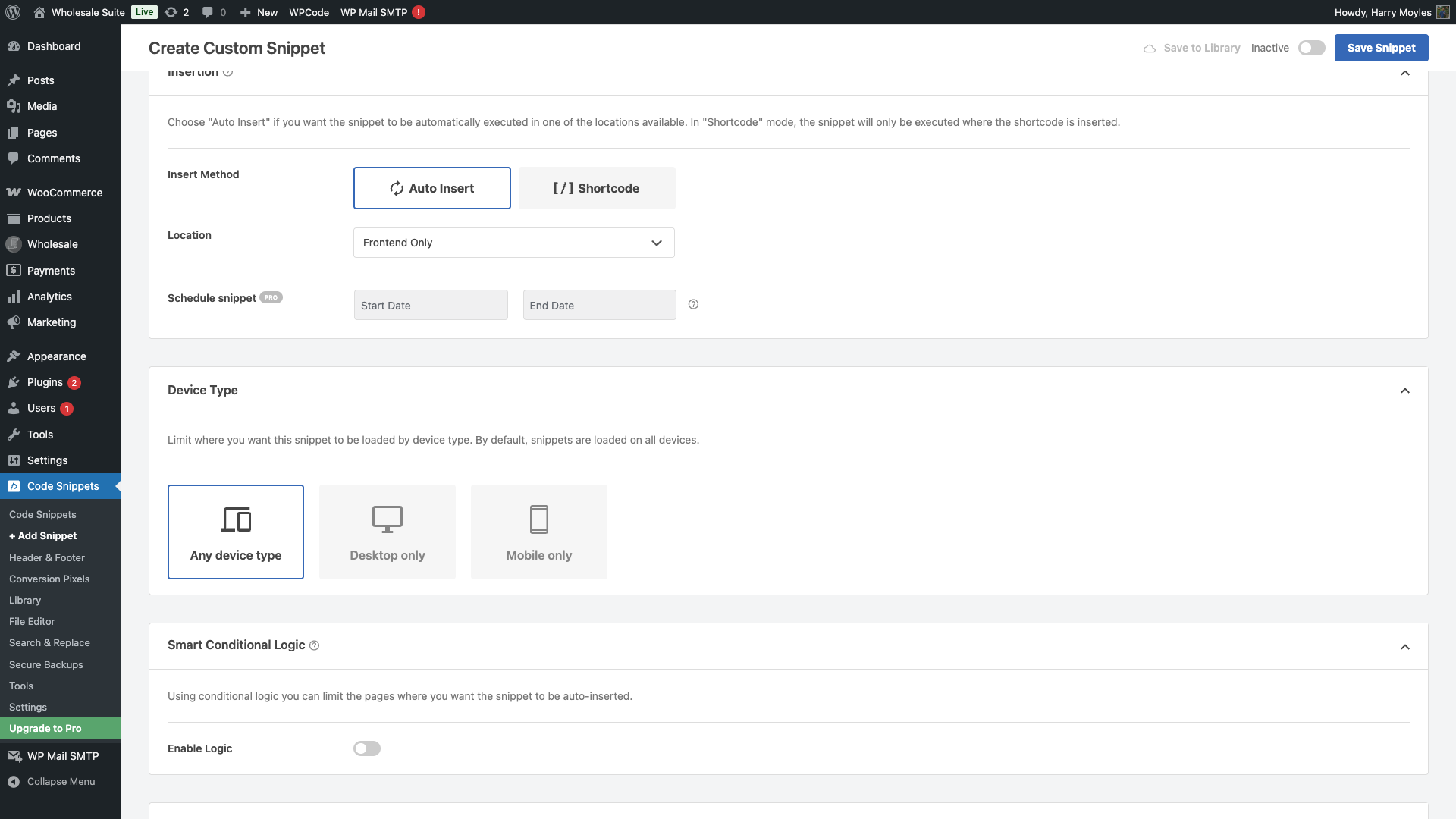Viewport: 1456px width, 819px height.
Task: Open the Location dropdown showing Frontend Only
Action: (x=513, y=243)
